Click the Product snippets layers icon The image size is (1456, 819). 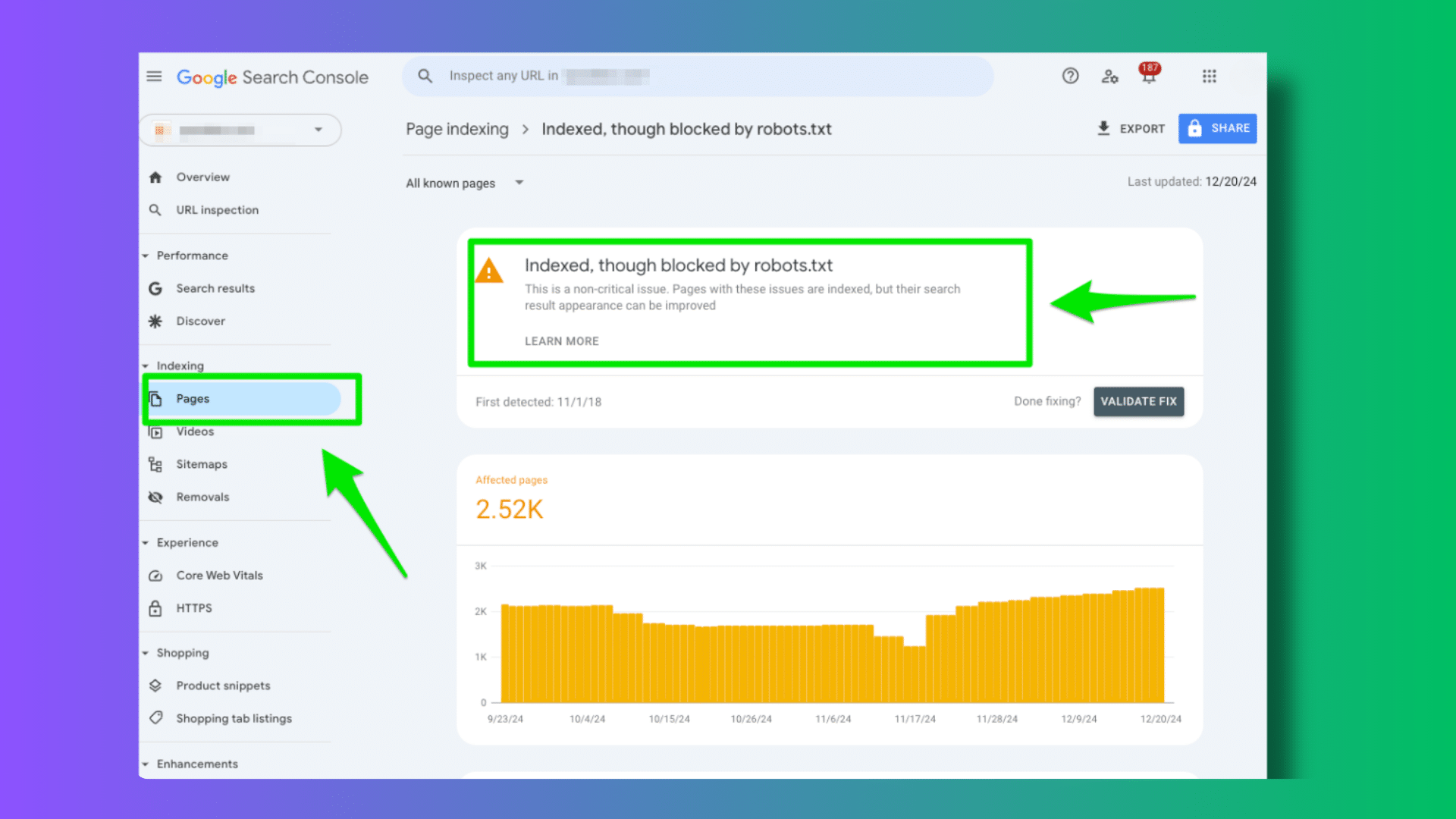tap(155, 686)
